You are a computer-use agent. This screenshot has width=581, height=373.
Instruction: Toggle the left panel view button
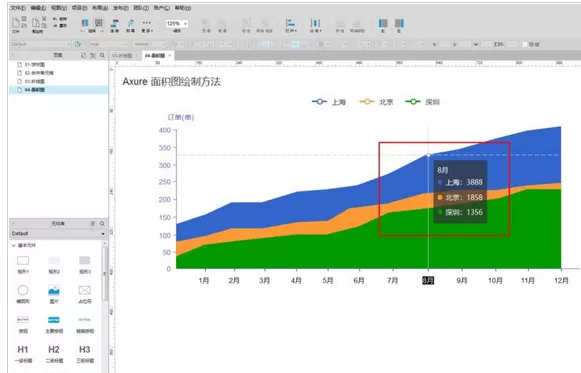383,24
